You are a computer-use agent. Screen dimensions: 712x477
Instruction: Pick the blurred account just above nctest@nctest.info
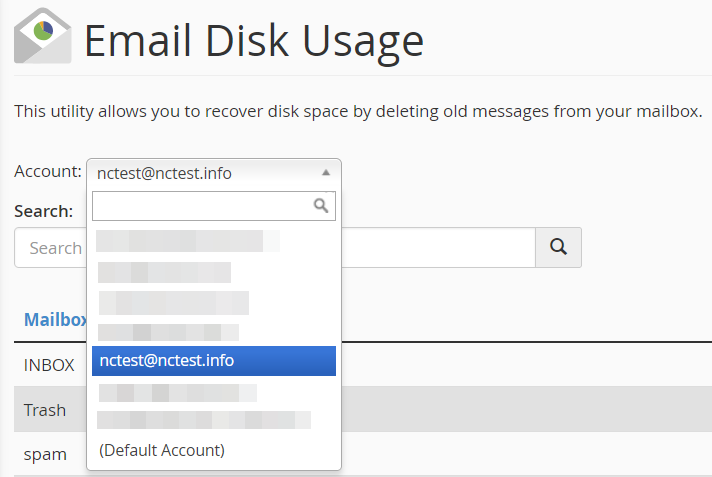(x=168, y=333)
